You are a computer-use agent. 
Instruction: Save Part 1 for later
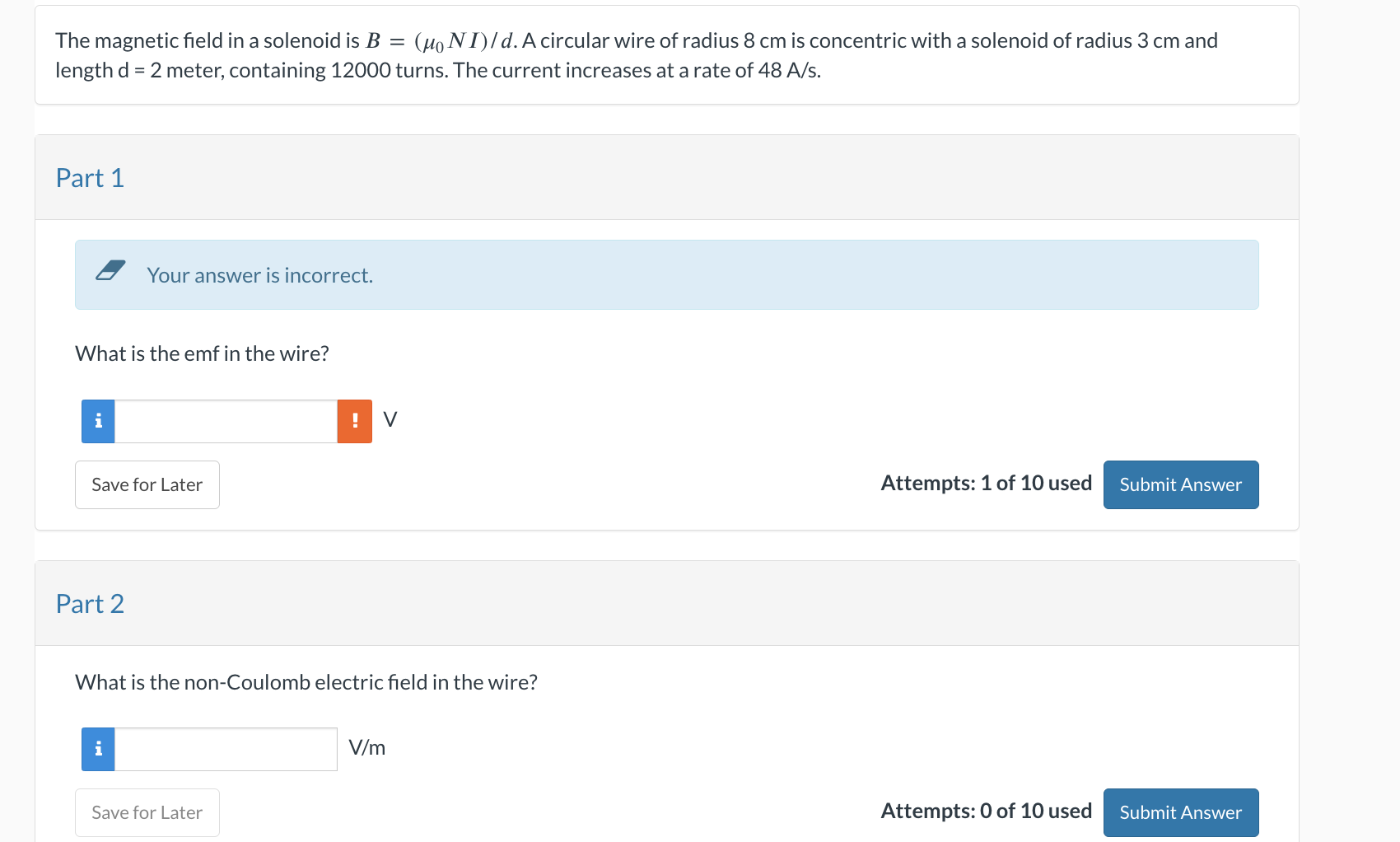pyautogui.click(x=147, y=484)
